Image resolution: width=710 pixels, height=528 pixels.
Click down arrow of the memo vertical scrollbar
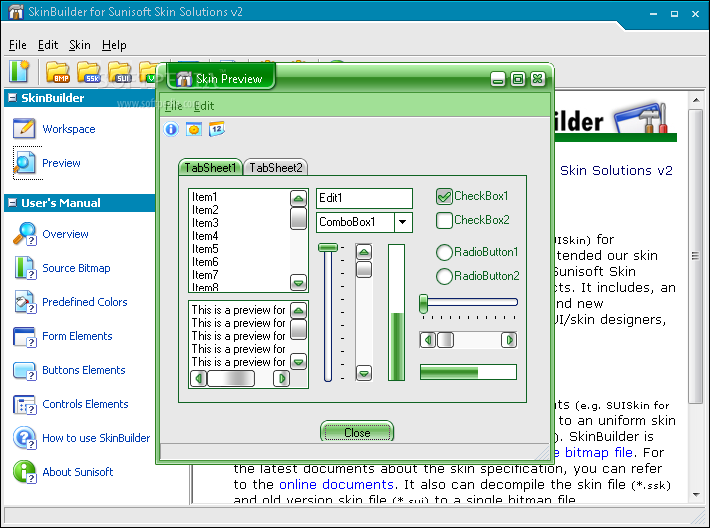tap(298, 361)
